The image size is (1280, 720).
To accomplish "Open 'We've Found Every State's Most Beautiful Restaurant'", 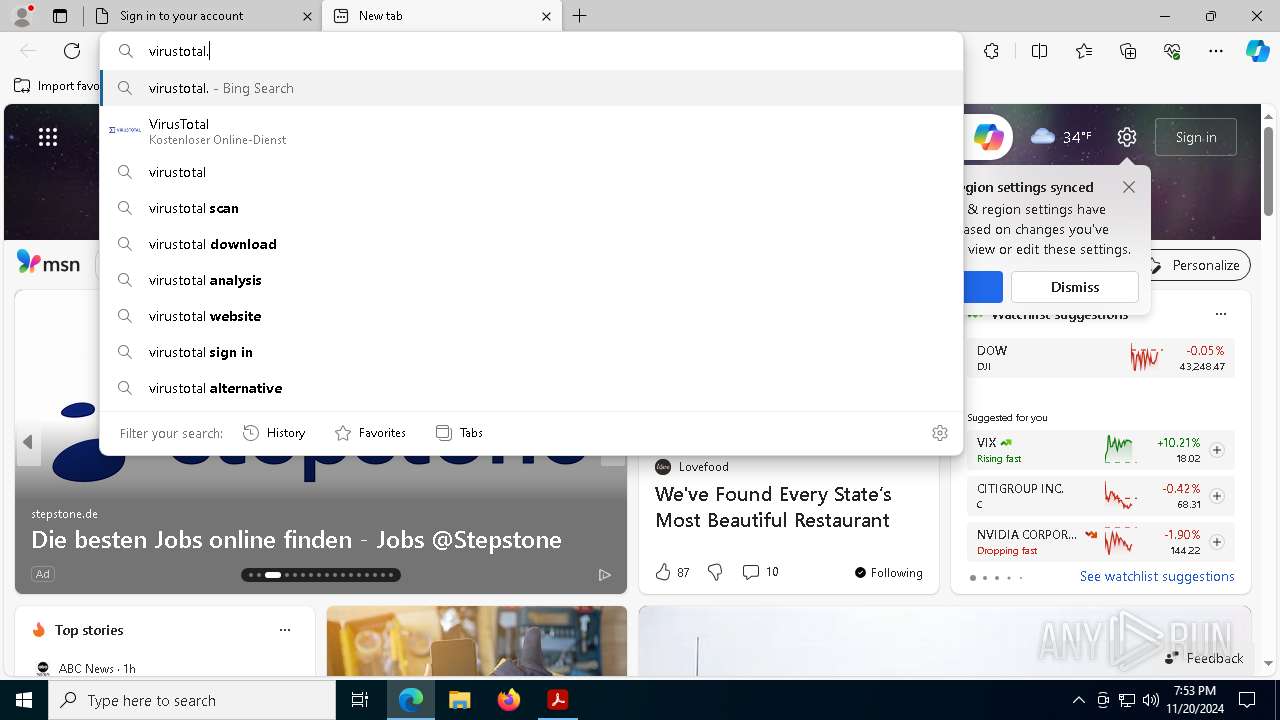I will click(773, 507).
